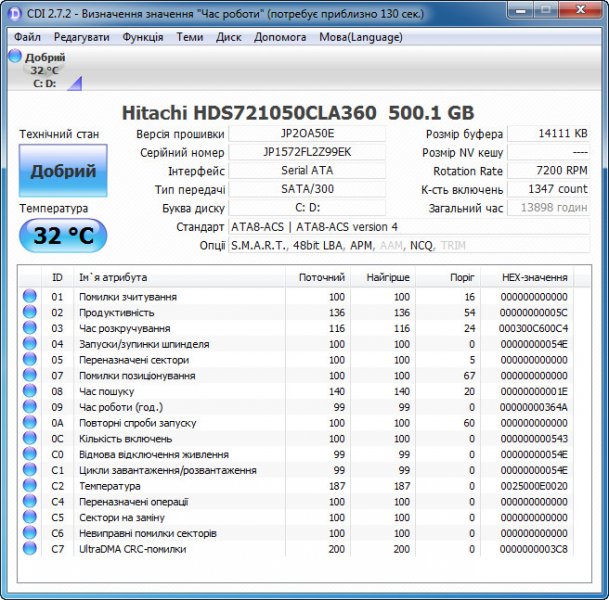This screenshot has width=609, height=600.
Task: Open the Допомога menu
Action: (280, 37)
